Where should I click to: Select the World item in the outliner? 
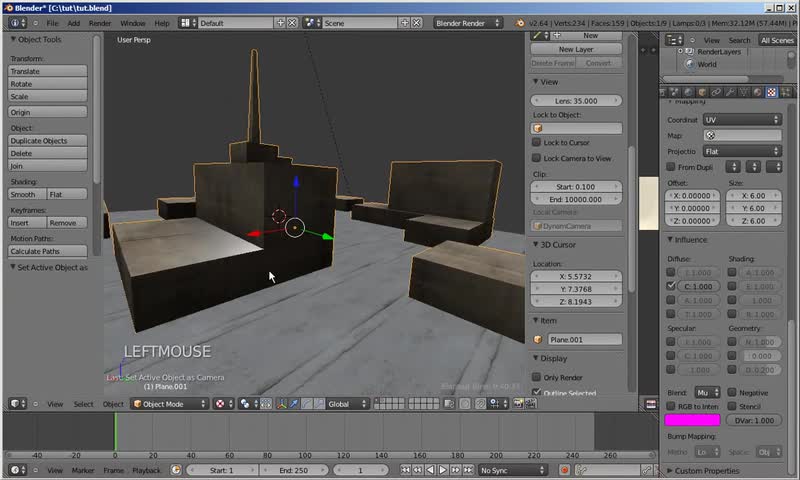[707, 64]
